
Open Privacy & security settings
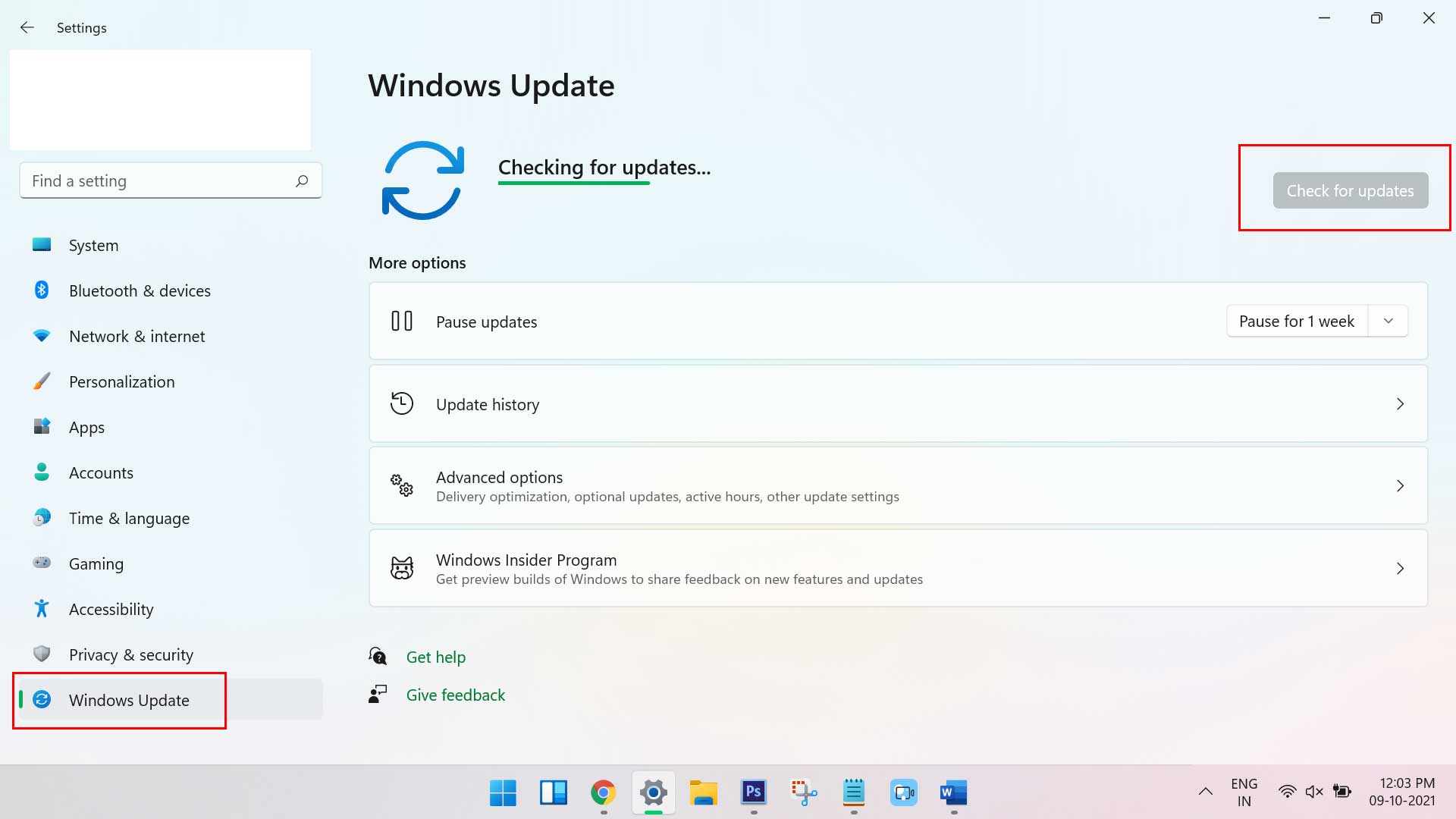tap(131, 654)
